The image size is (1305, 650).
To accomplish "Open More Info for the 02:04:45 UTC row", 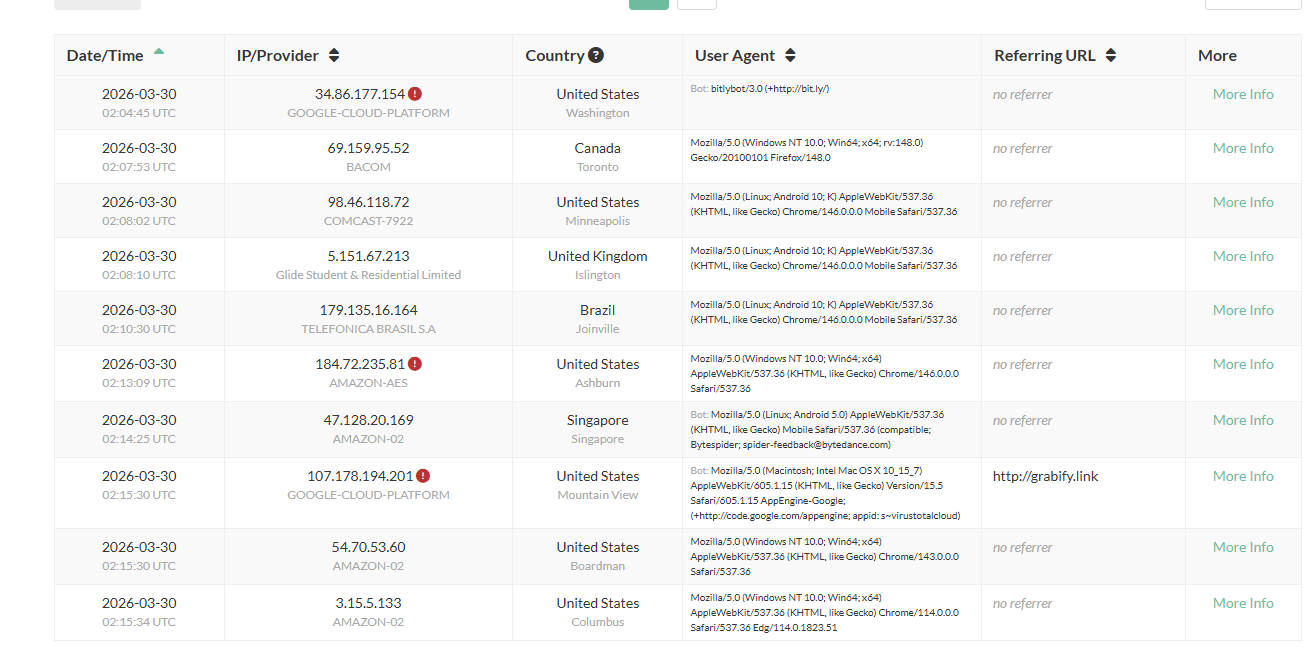I will coord(1243,94).
